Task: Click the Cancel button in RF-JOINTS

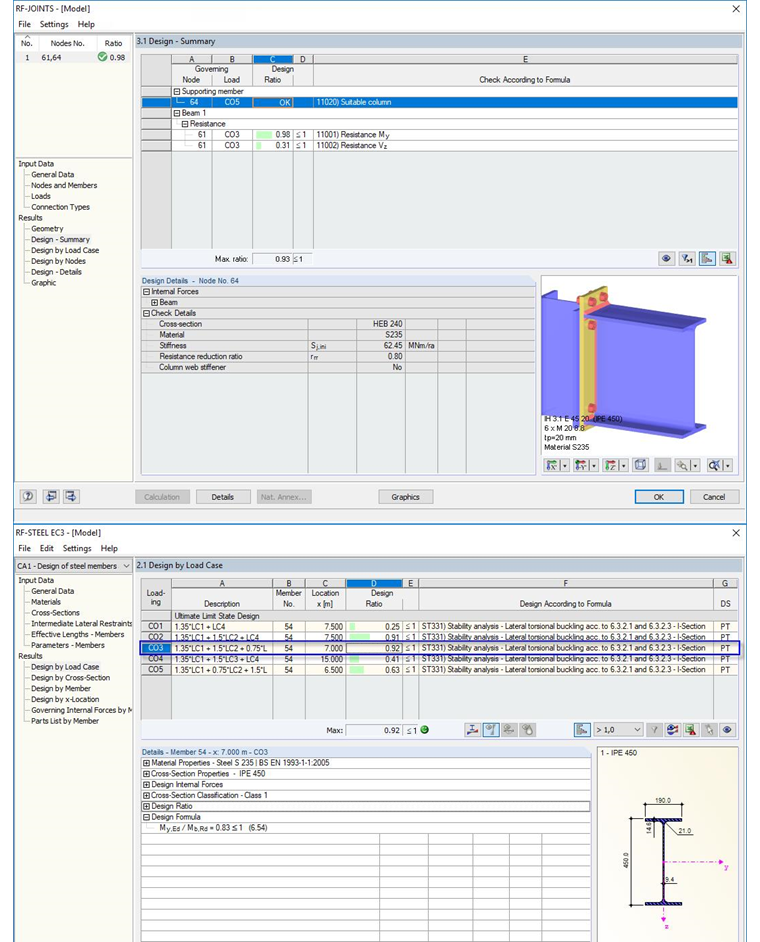Action: (714, 497)
